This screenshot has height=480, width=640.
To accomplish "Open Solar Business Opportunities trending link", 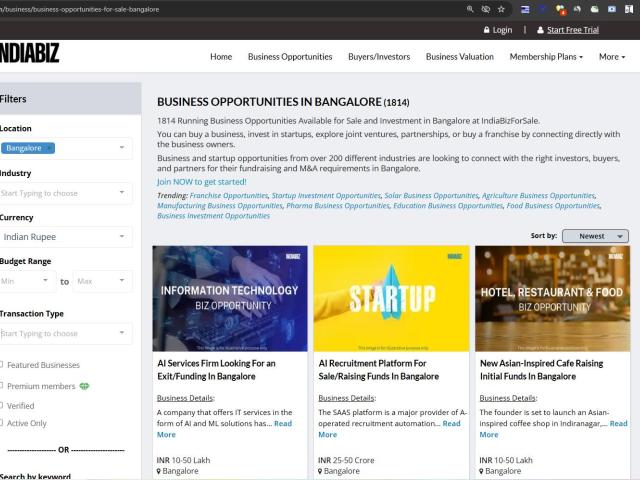I will (431, 196).
